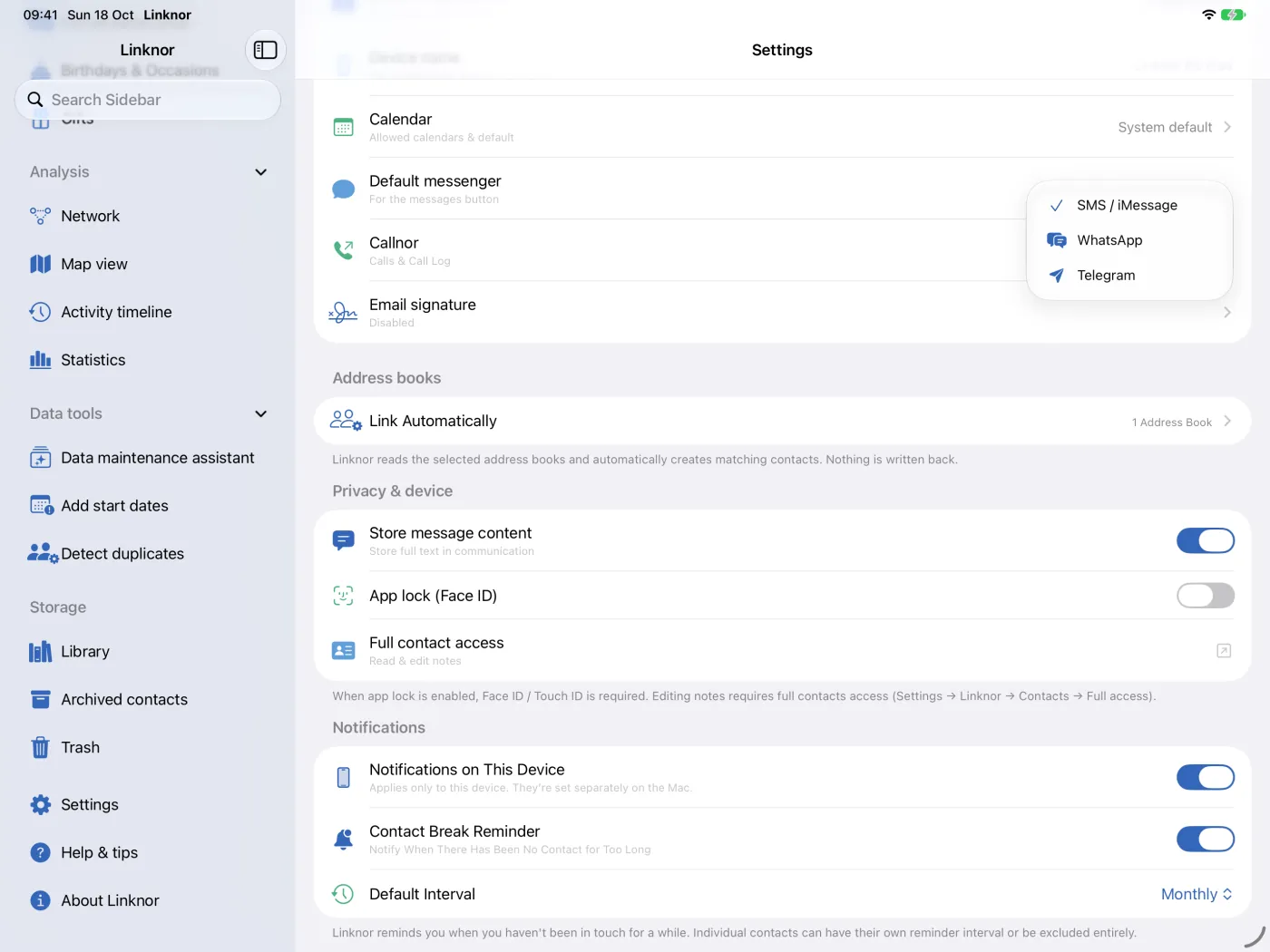Click the 'Trash' sidebar label
Image resolution: width=1270 pixels, height=952 pixels.
81,747
